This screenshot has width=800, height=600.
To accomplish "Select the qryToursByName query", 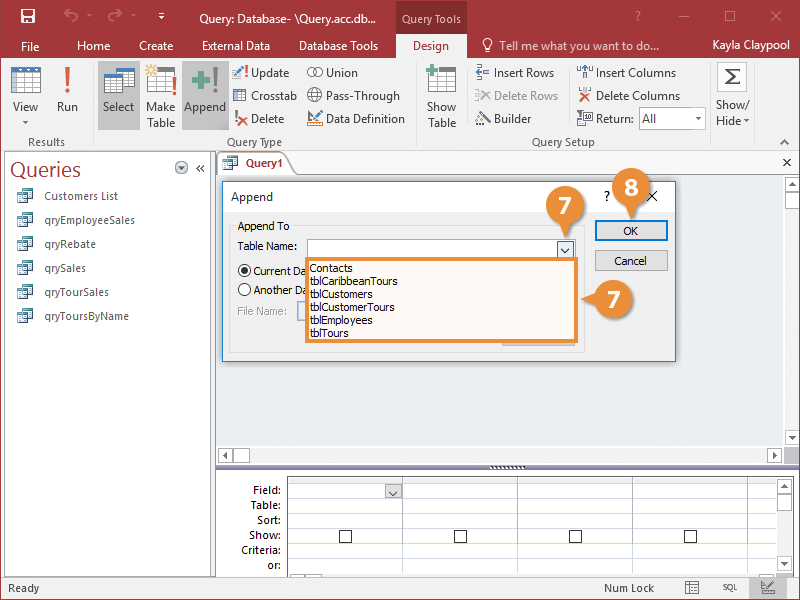I will (86, 316).
